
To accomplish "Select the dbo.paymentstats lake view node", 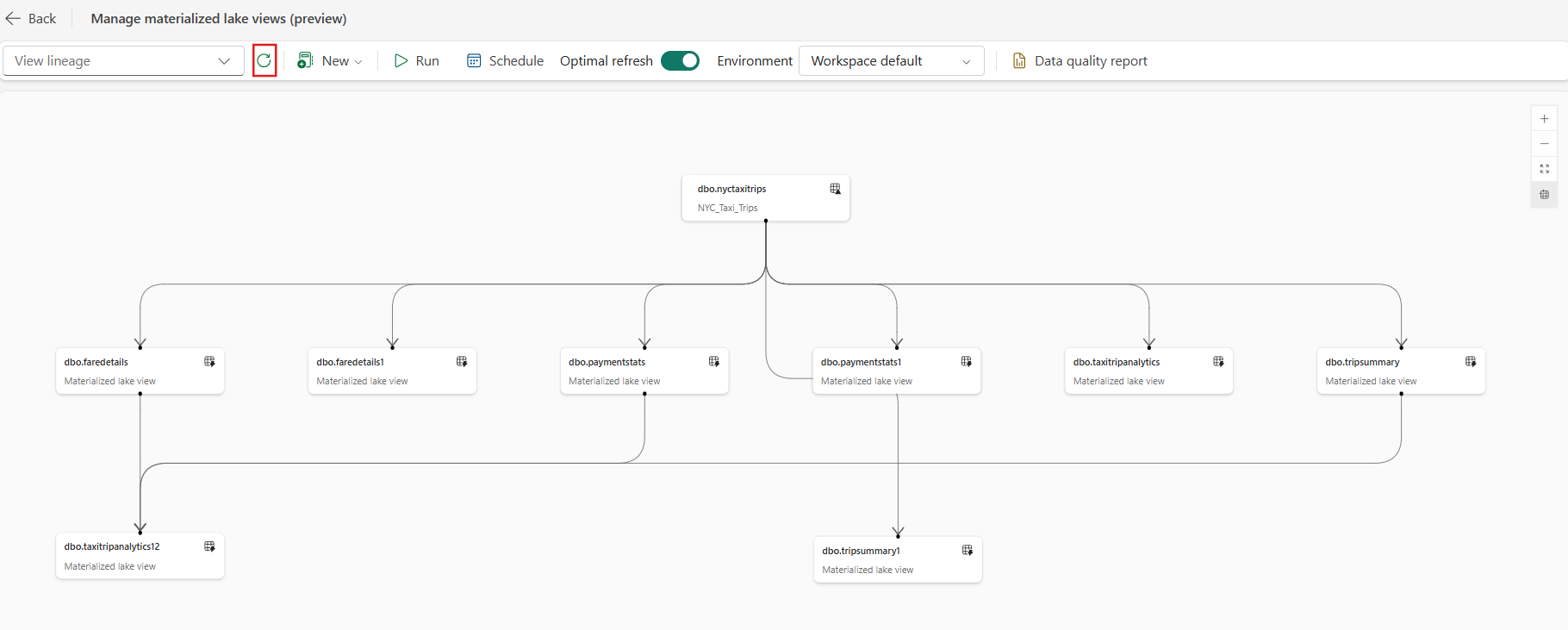I will click(x=644, y=371).
